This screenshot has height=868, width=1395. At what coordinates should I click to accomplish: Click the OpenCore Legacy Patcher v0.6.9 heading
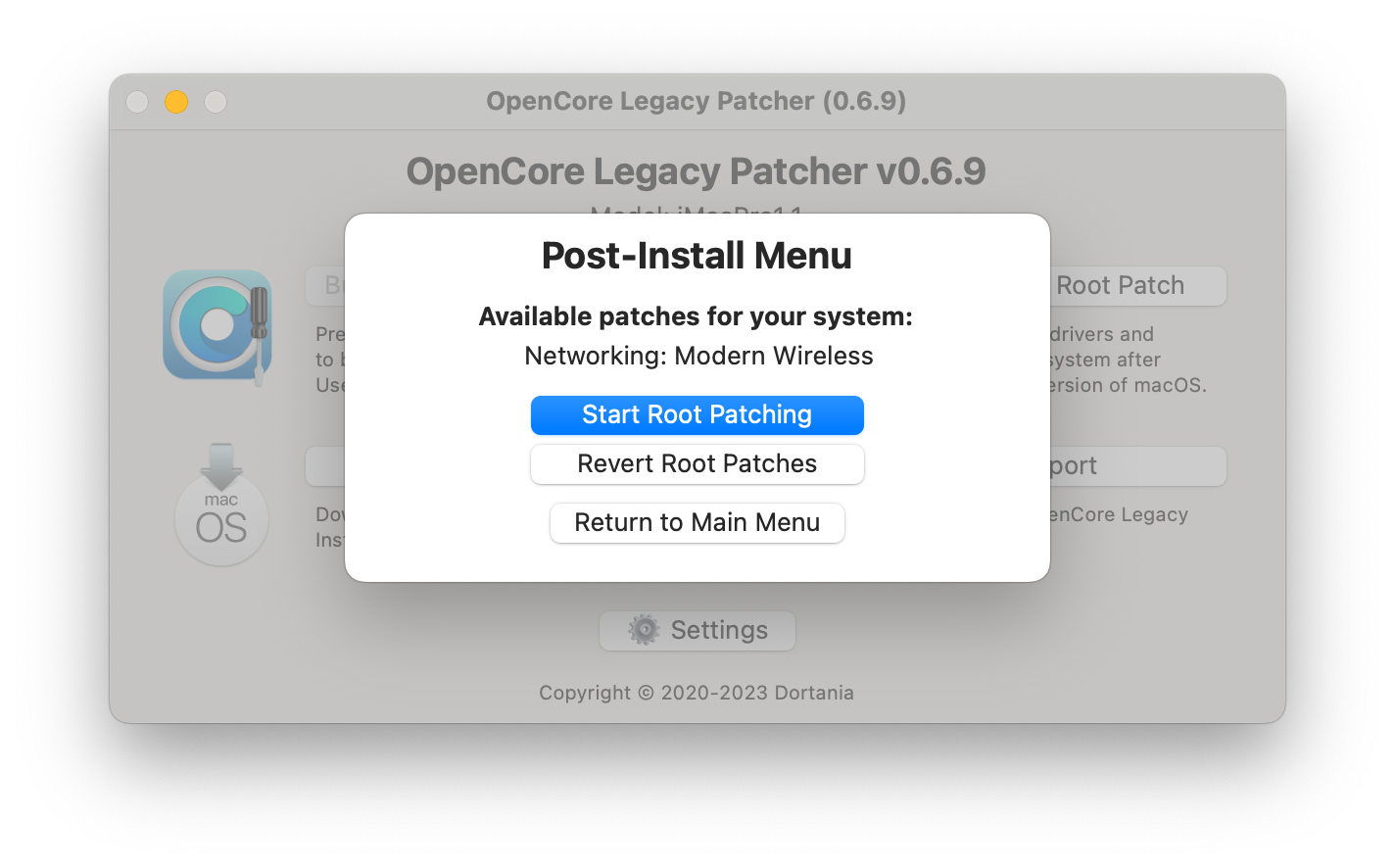(x=696, y=171)
